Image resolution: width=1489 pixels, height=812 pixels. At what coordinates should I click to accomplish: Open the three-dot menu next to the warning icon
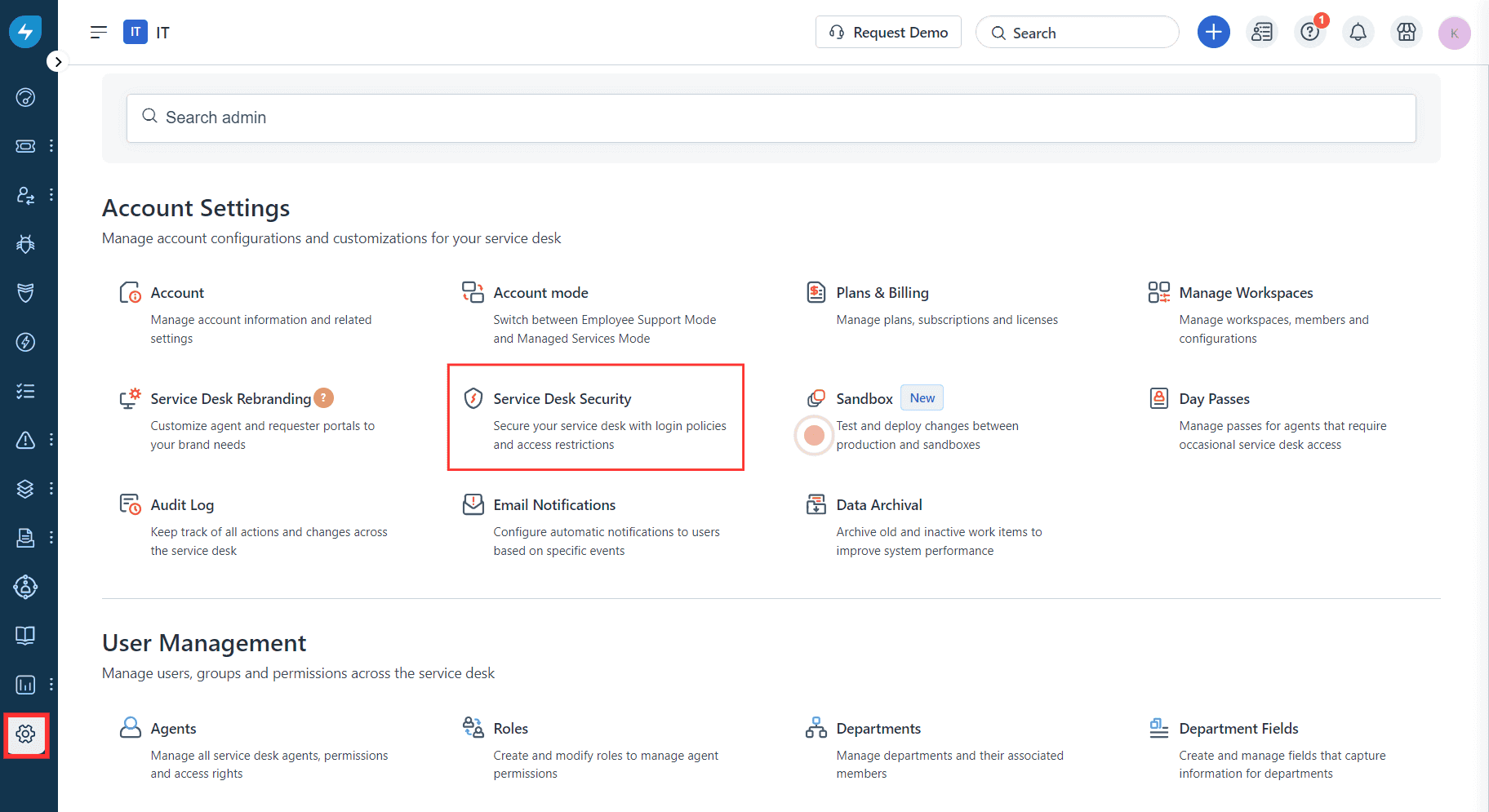click(51, 439)
